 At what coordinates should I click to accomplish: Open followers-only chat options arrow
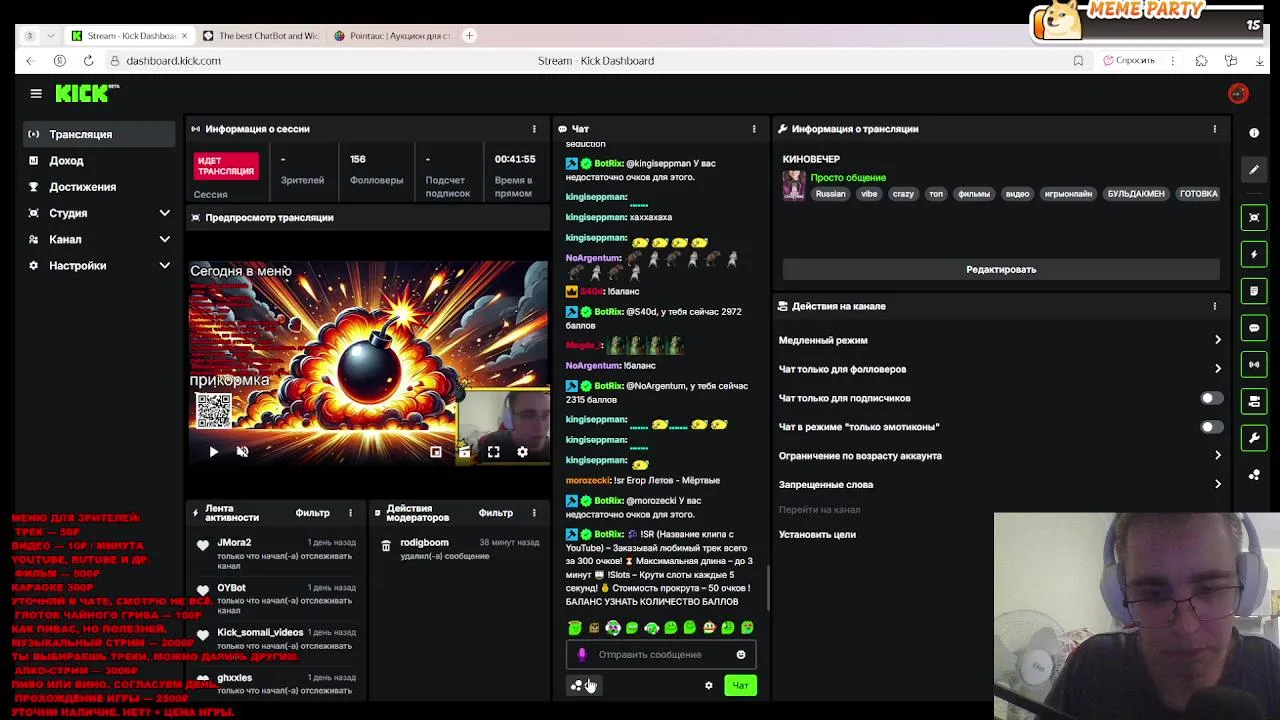pos(1217,369)
